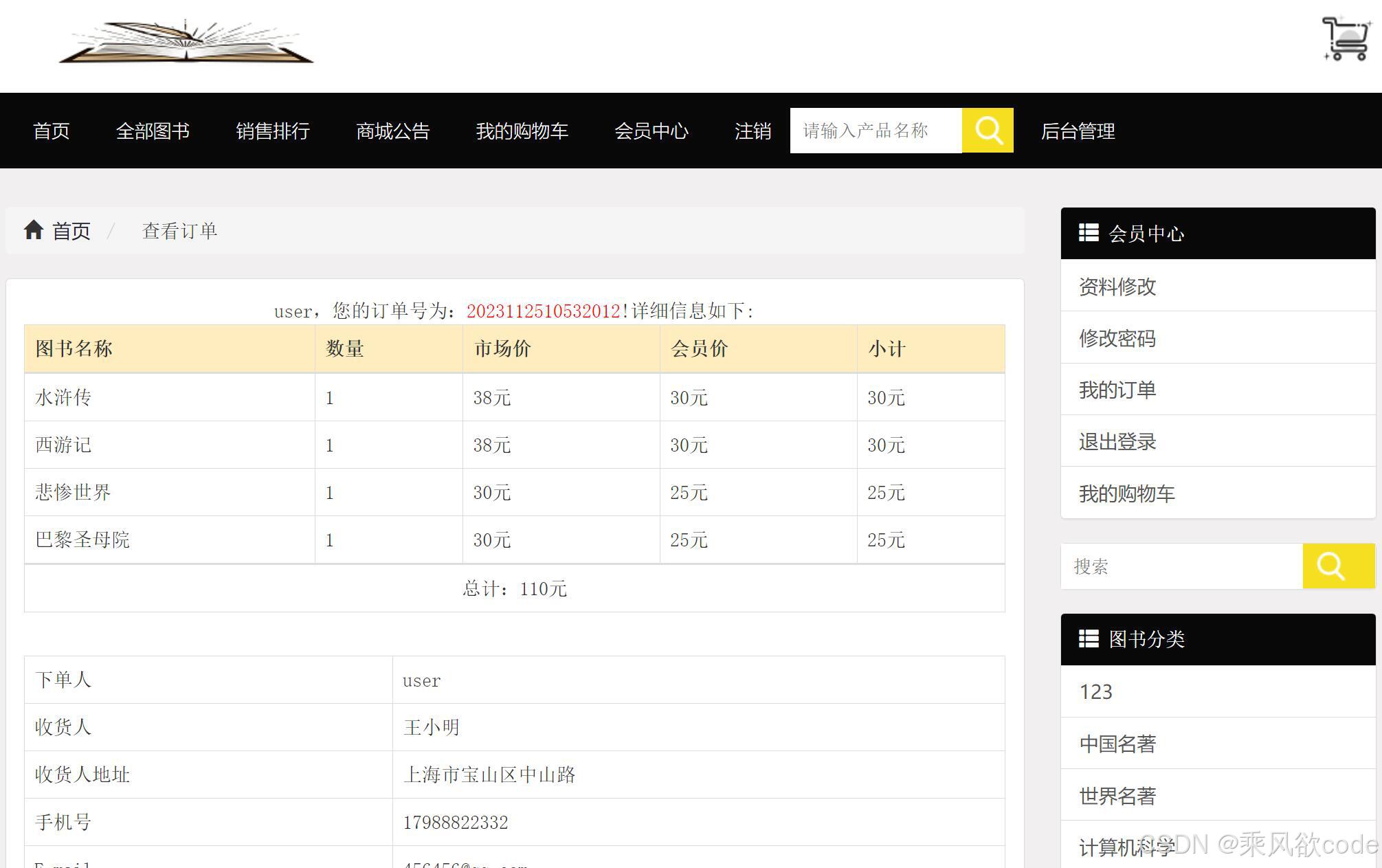This screenshot has width=1382, height=868.
Task: Click the list icon beside 图书分类 header
Action: (x=1089, y=638)
